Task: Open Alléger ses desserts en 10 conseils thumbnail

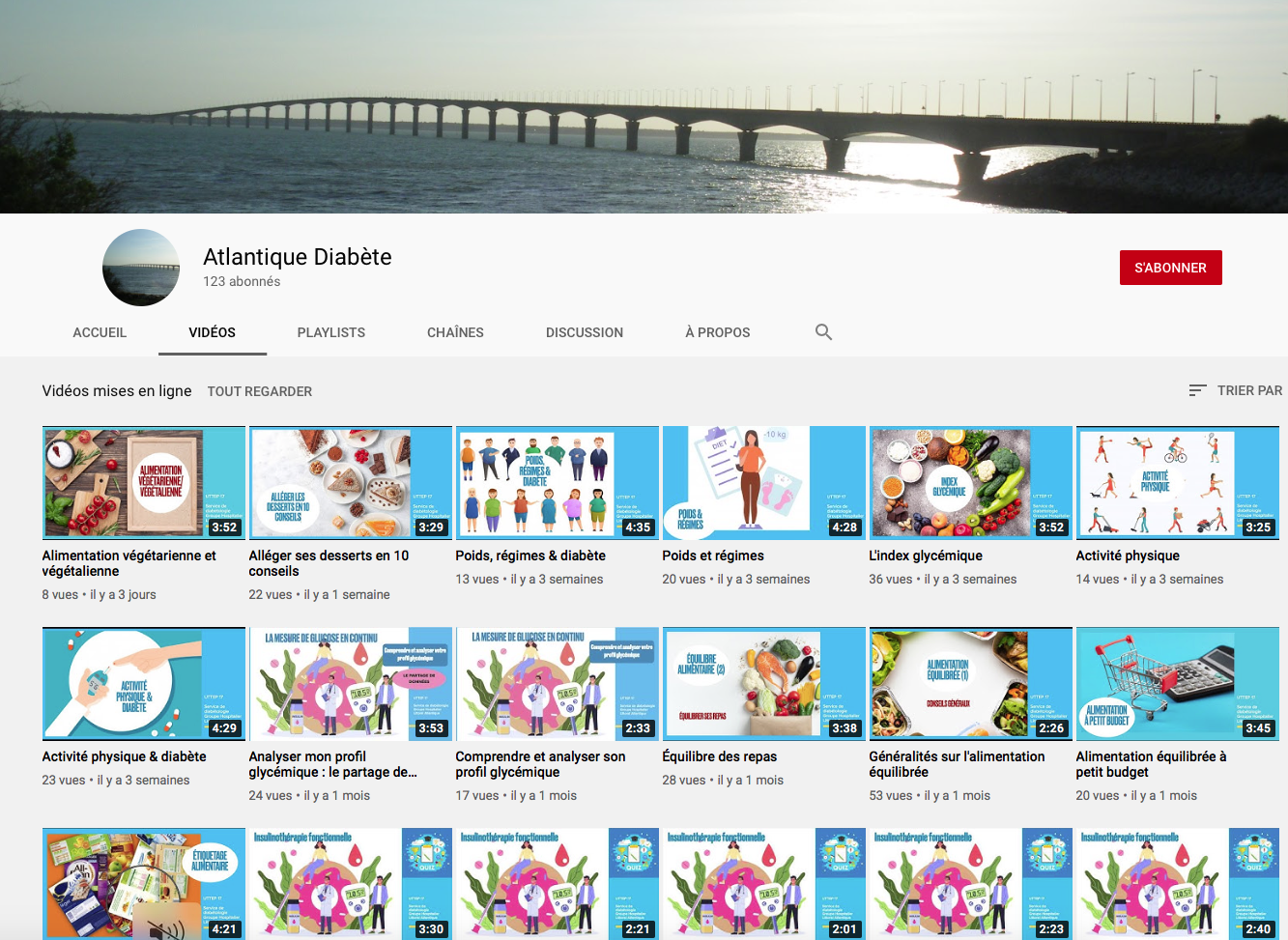Action: click(x=350, y=483)
